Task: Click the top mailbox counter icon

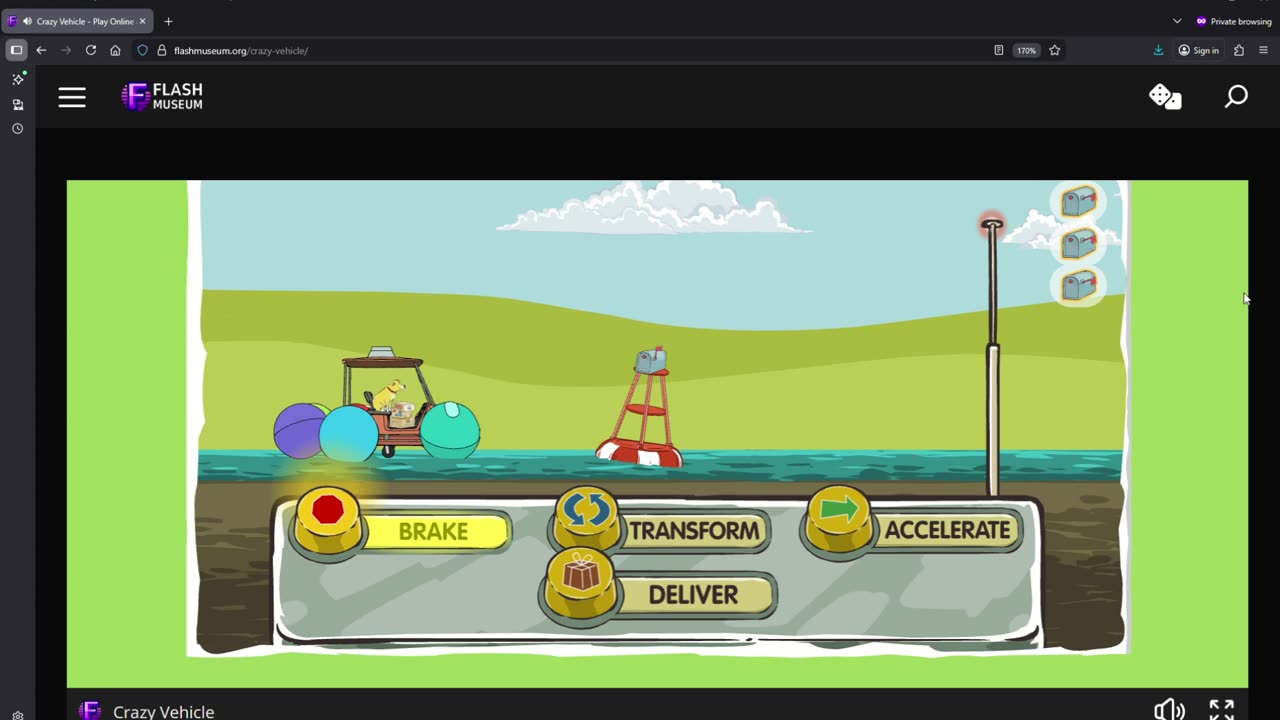Action: click(1079, 201)
